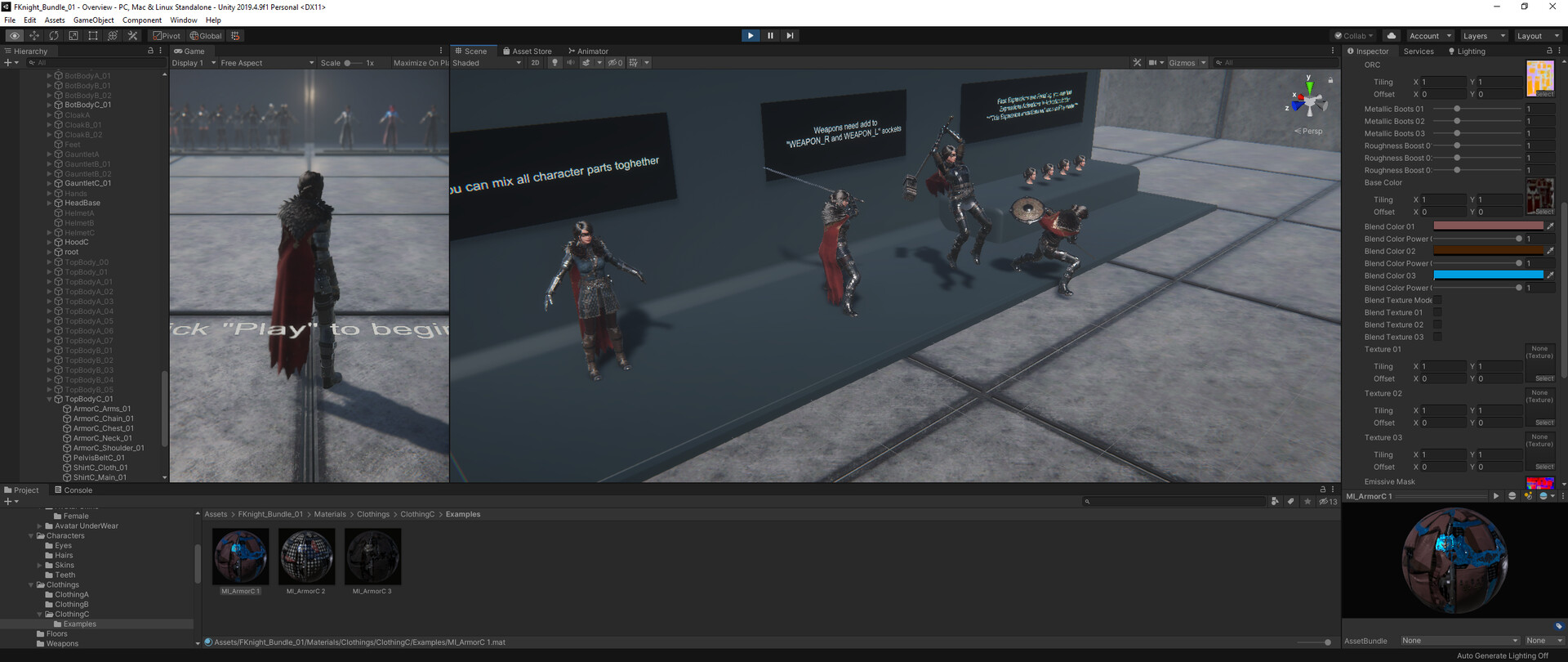Click the Collab button

(1354, 36)
